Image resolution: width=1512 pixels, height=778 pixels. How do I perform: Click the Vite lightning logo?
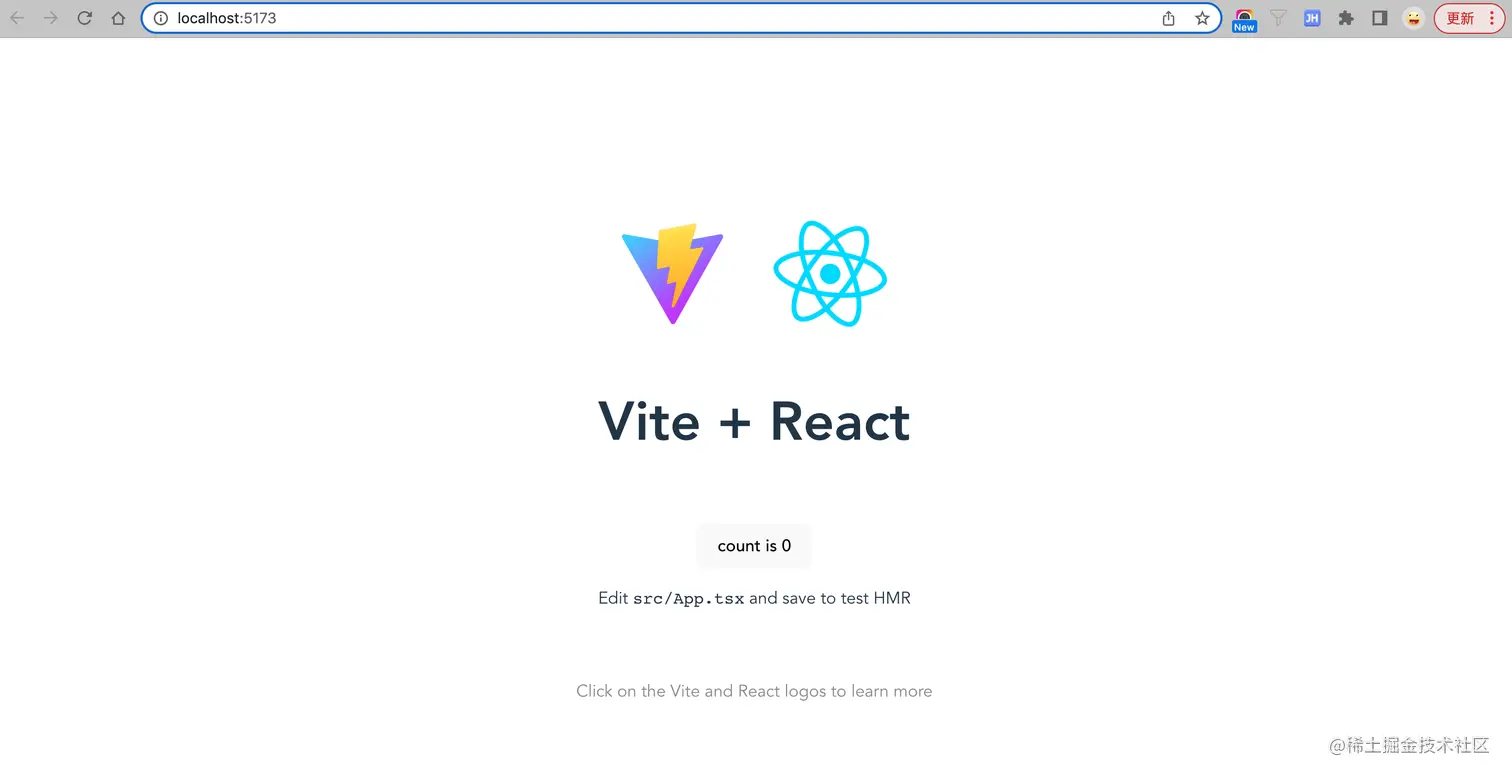click(672, 273)
